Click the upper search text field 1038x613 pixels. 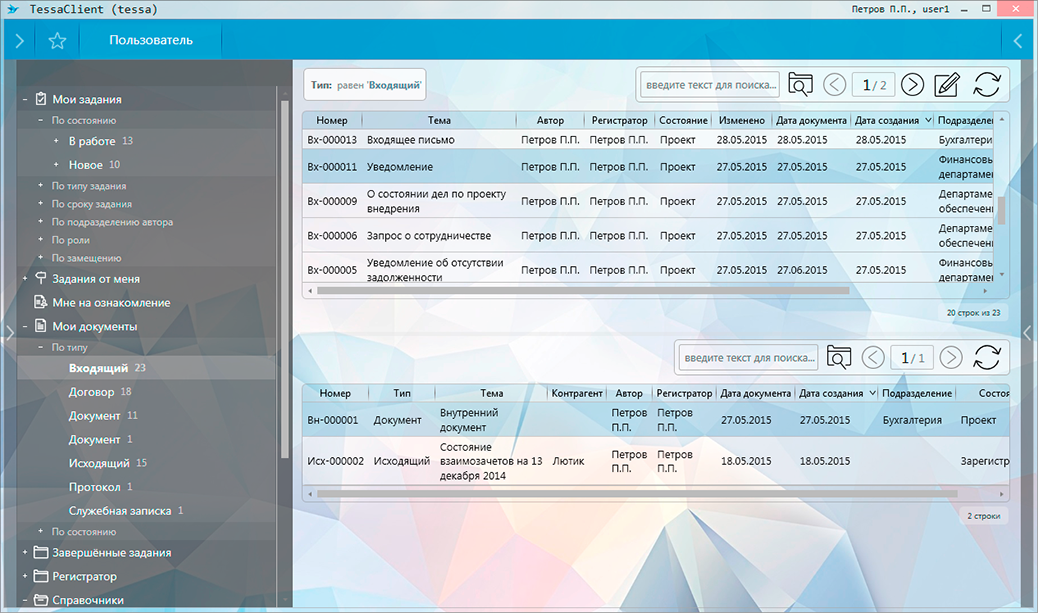710,85
